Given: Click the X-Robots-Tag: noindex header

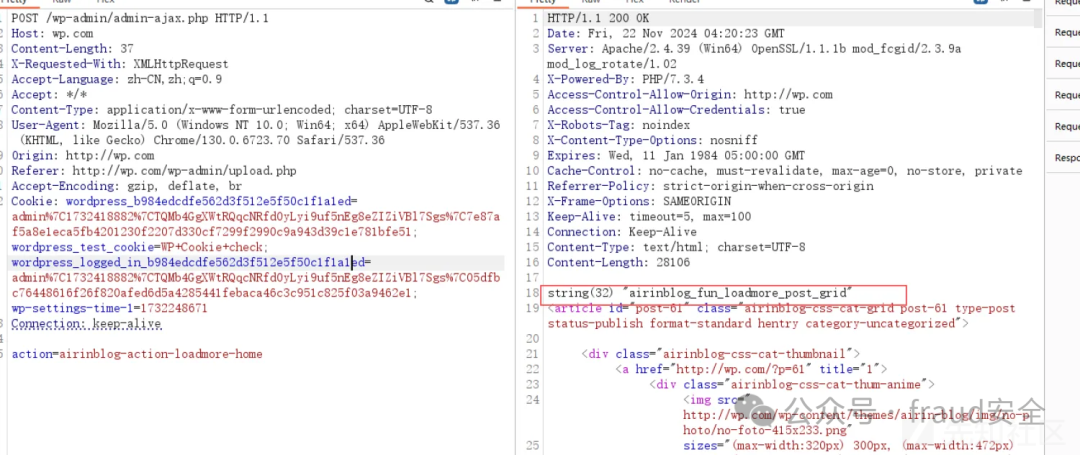Looking at the screenshot, I should [x=621, y=125].
